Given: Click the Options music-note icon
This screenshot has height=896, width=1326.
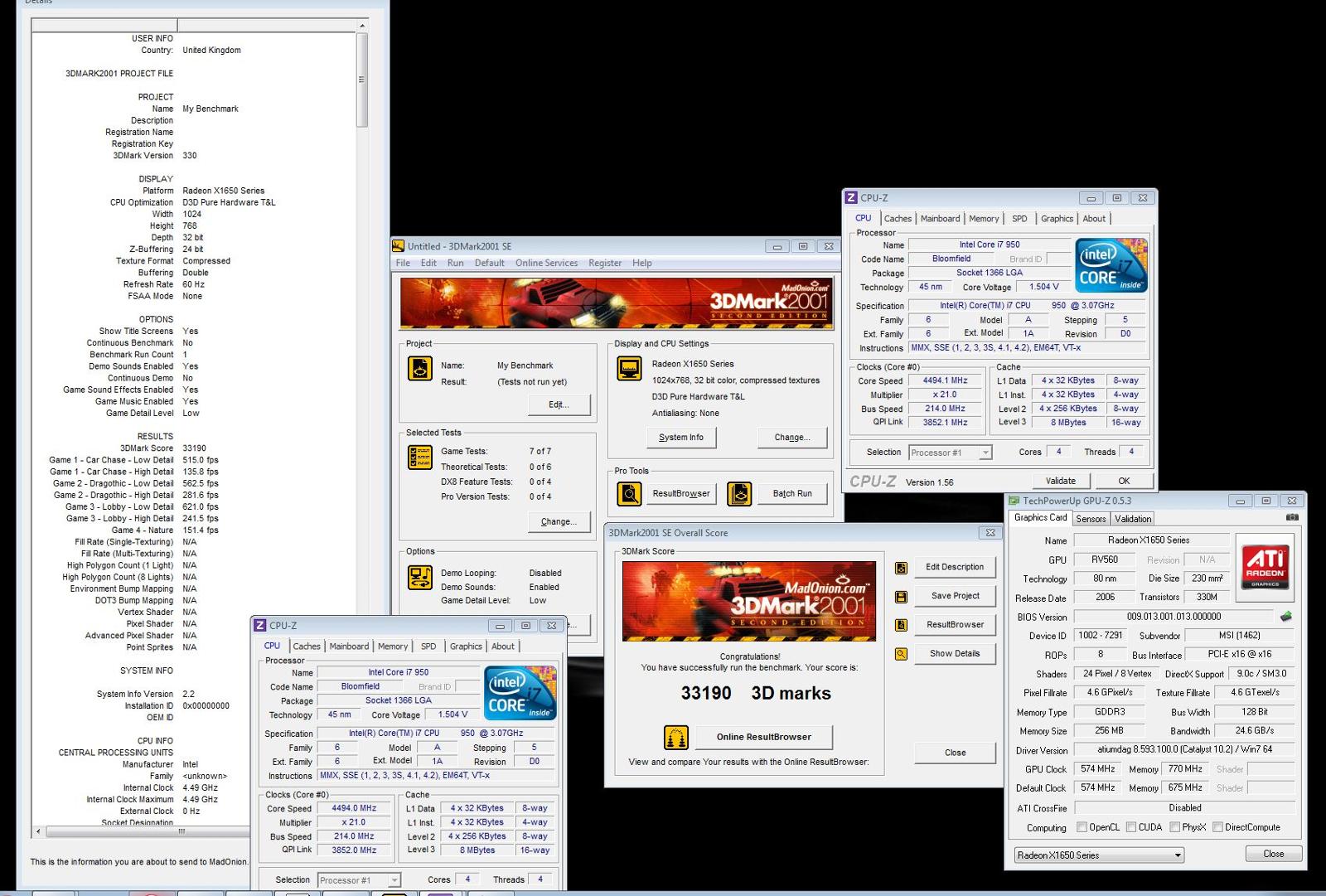Looking at the screenshot, I should pos(420,577).
